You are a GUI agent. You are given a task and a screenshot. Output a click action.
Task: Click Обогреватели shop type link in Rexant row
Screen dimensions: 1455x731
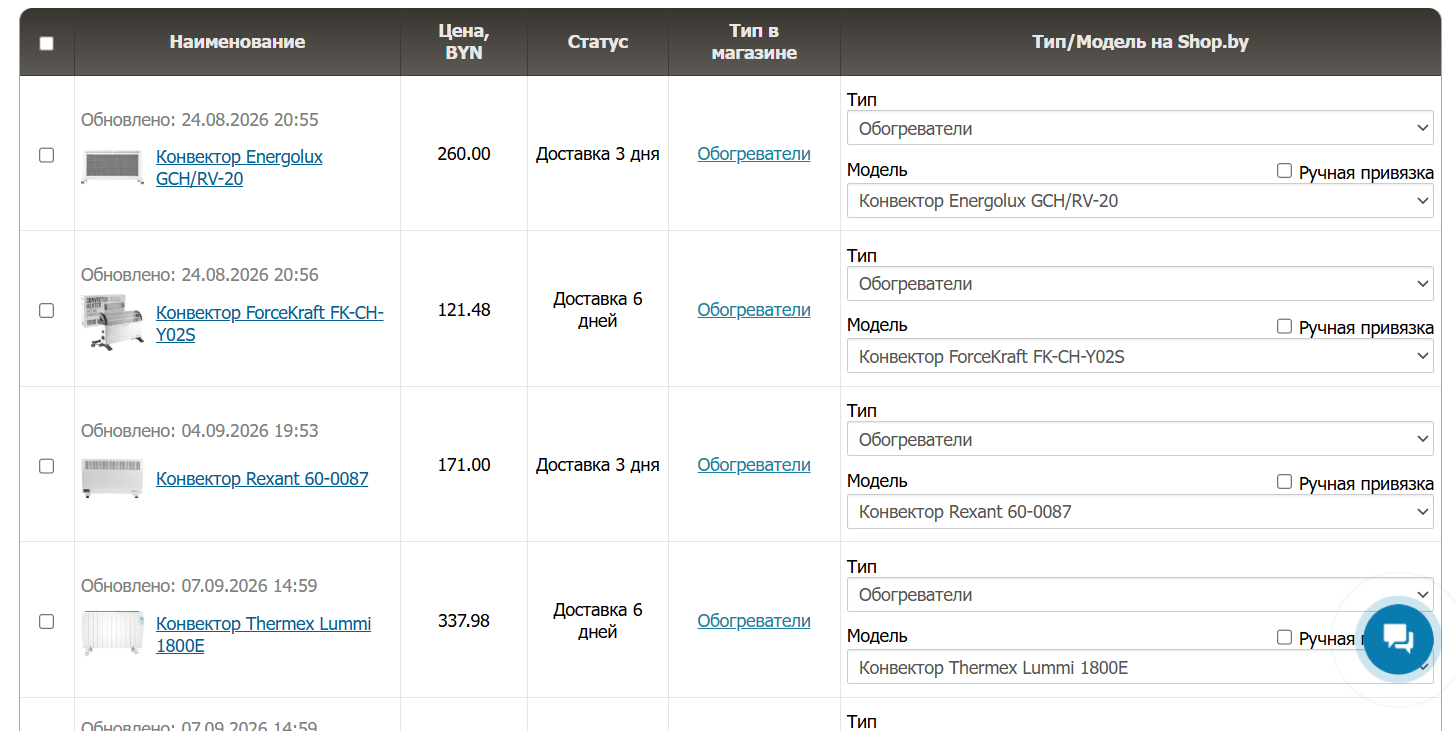754,465
